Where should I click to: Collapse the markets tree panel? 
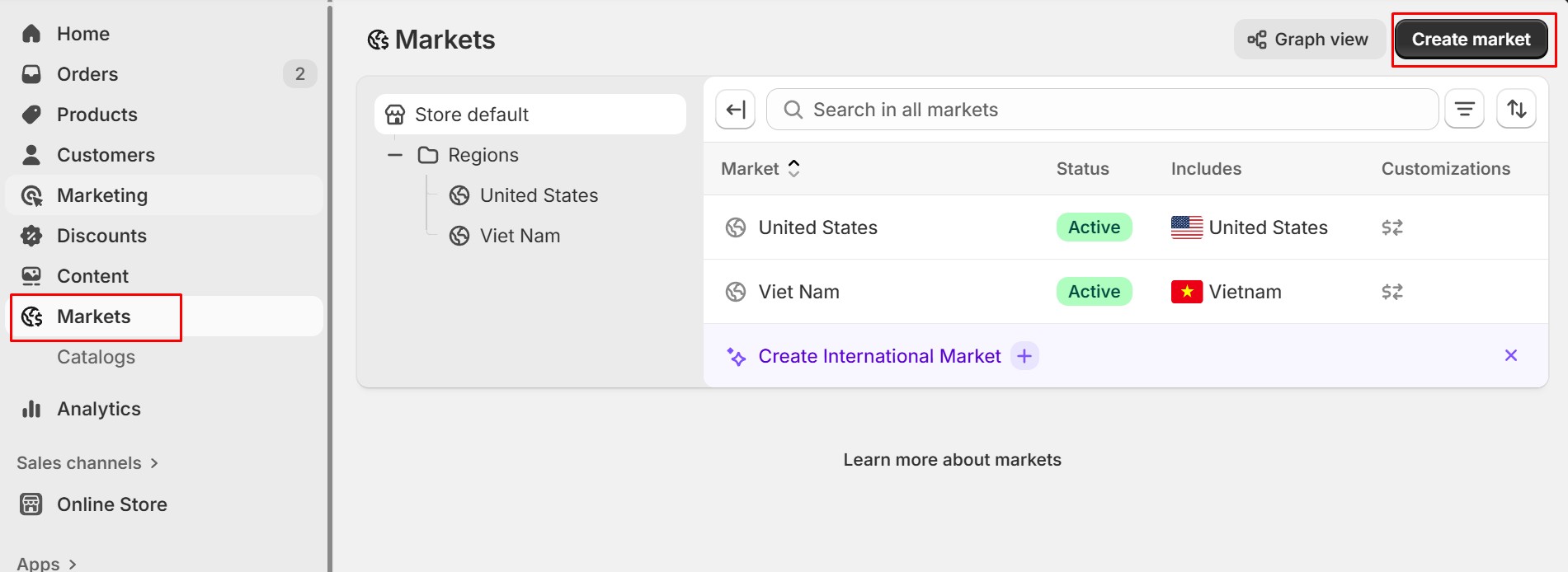coord(735,110)
